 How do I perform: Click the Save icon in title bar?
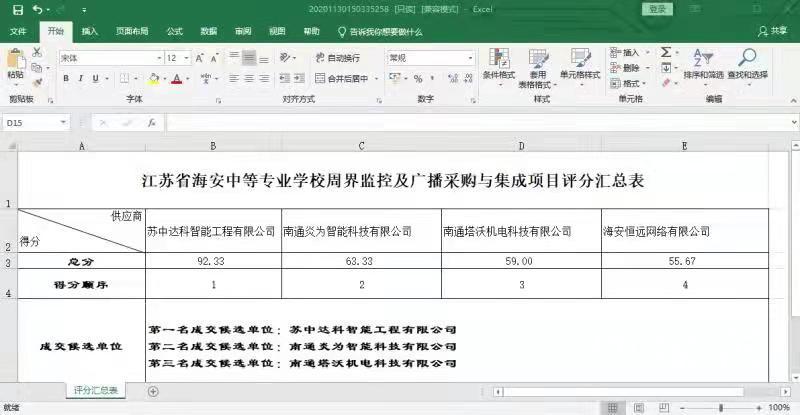point(18,9)
